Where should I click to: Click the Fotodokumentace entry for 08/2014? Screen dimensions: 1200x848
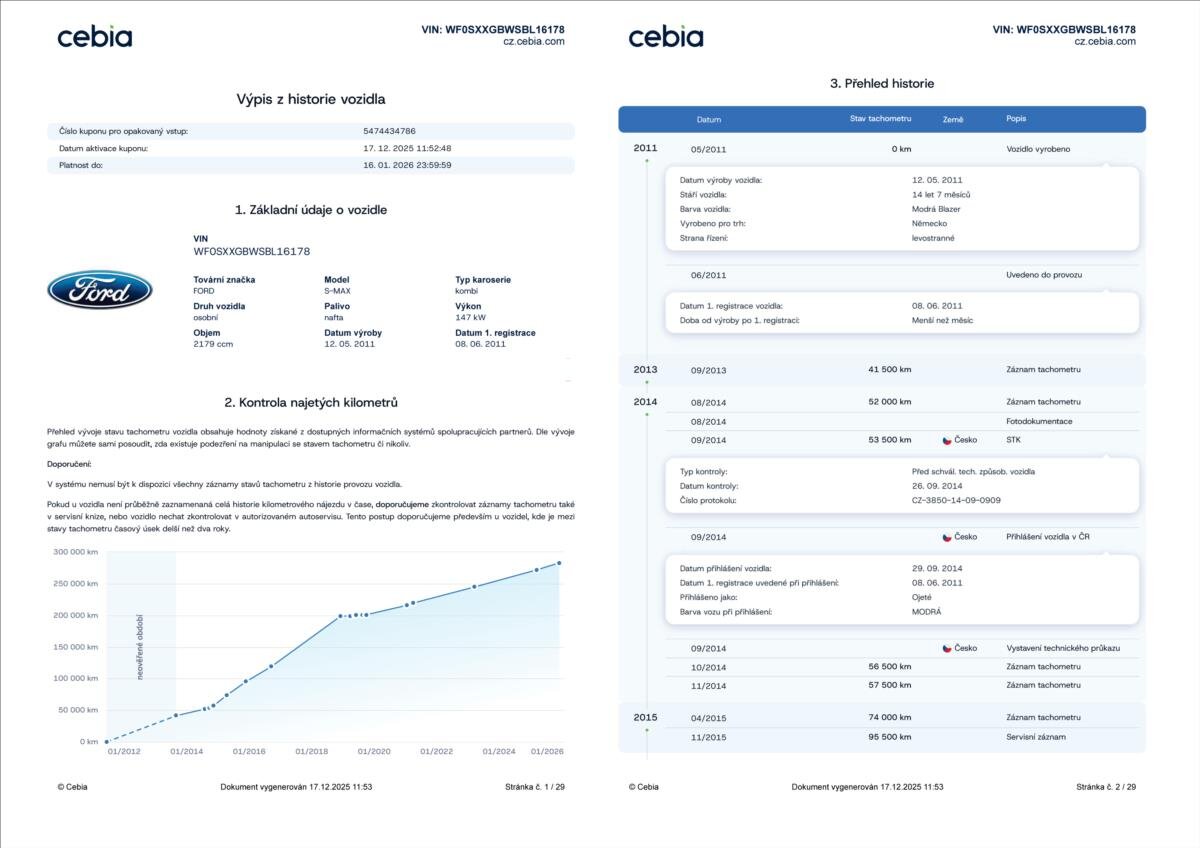[1038, 421]
